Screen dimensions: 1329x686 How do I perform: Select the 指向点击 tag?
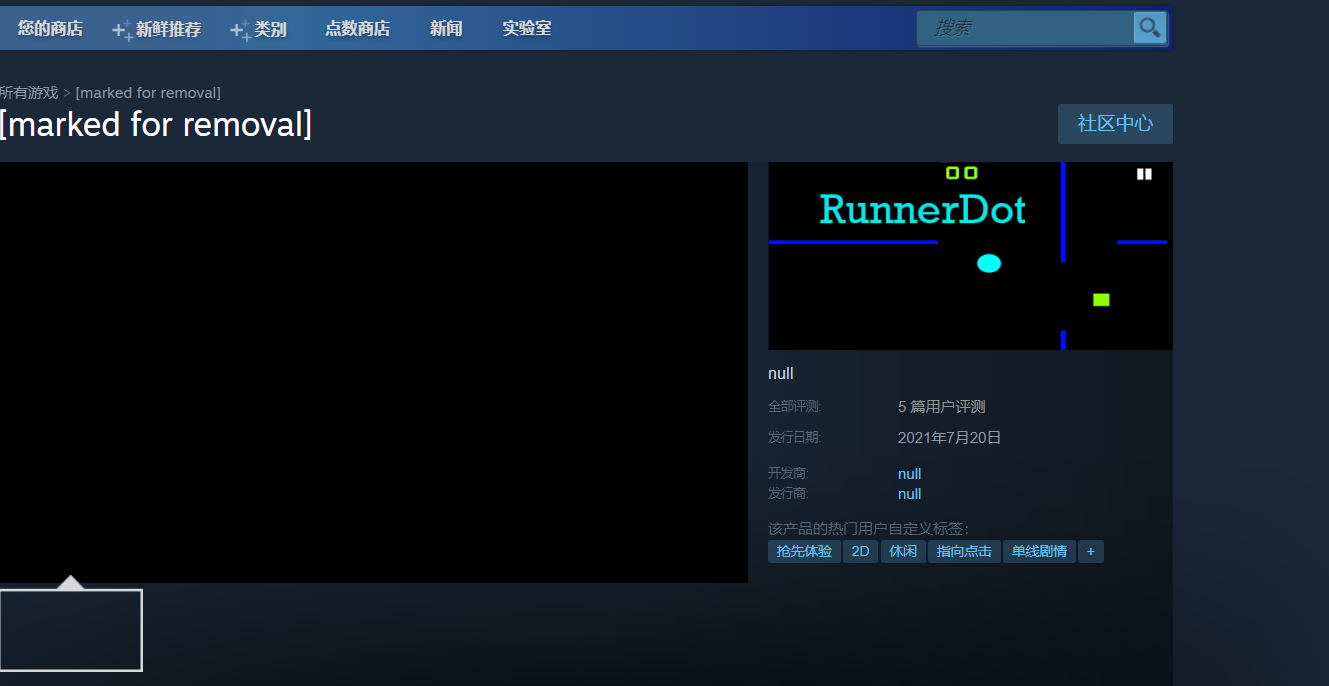[x=964, y=551]
